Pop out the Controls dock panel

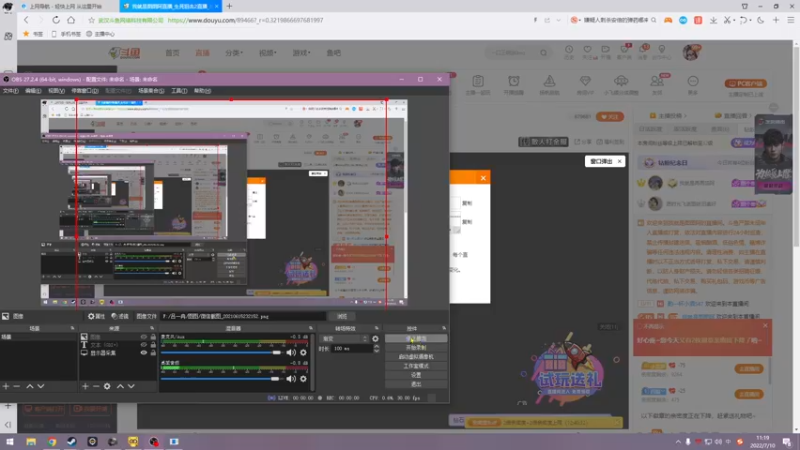[x=444, y=328]
